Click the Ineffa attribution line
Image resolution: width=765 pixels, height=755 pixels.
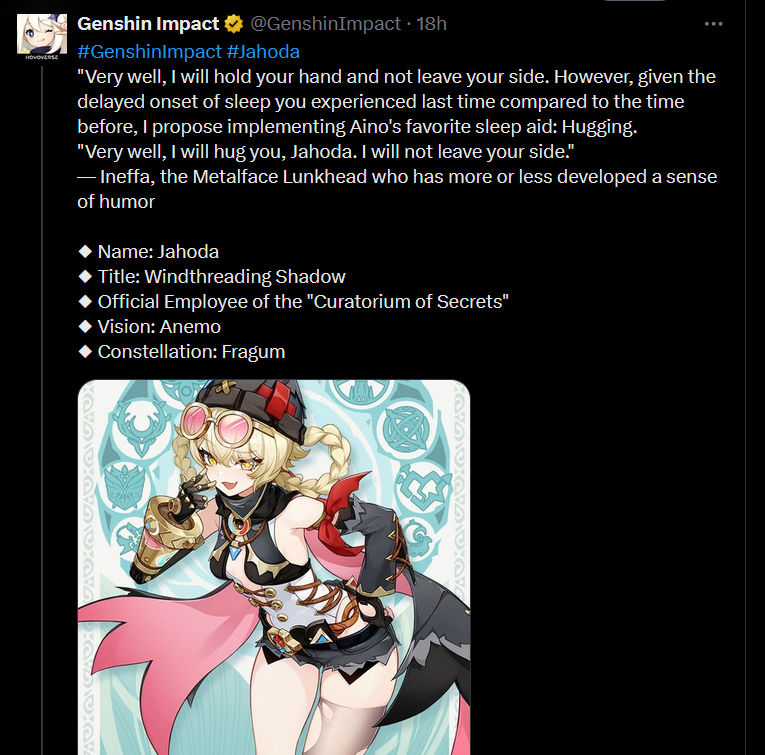(397, 189)
